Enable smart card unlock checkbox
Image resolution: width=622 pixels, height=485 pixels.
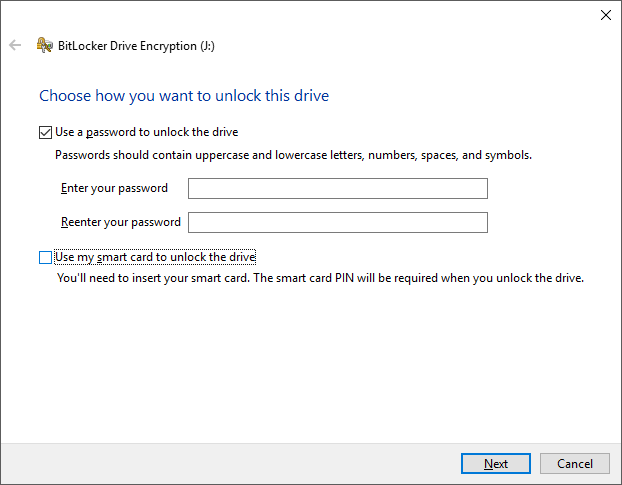point(45,257)
